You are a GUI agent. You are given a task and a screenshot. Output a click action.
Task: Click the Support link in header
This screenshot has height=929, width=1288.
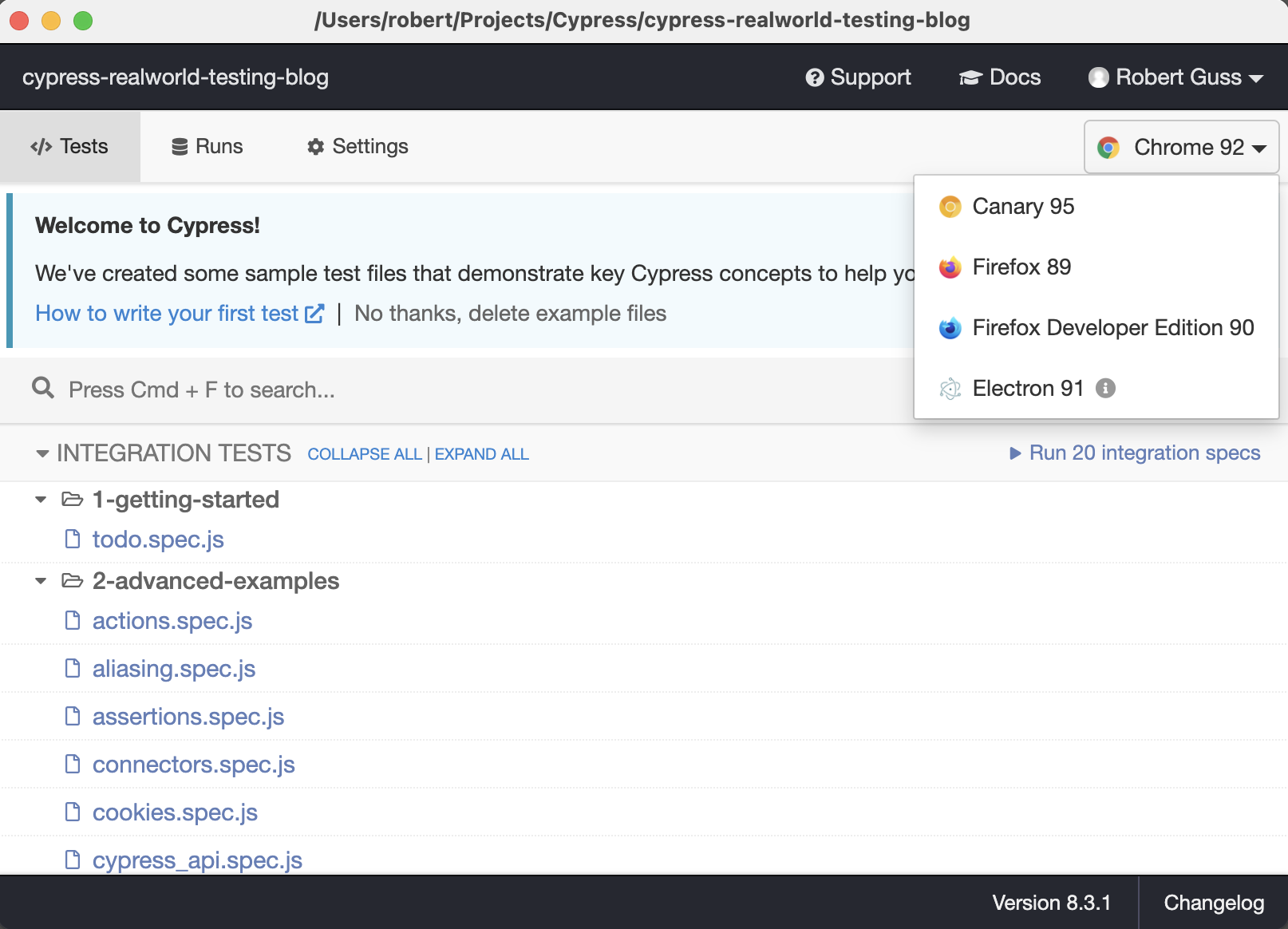[x=859, y=77]
